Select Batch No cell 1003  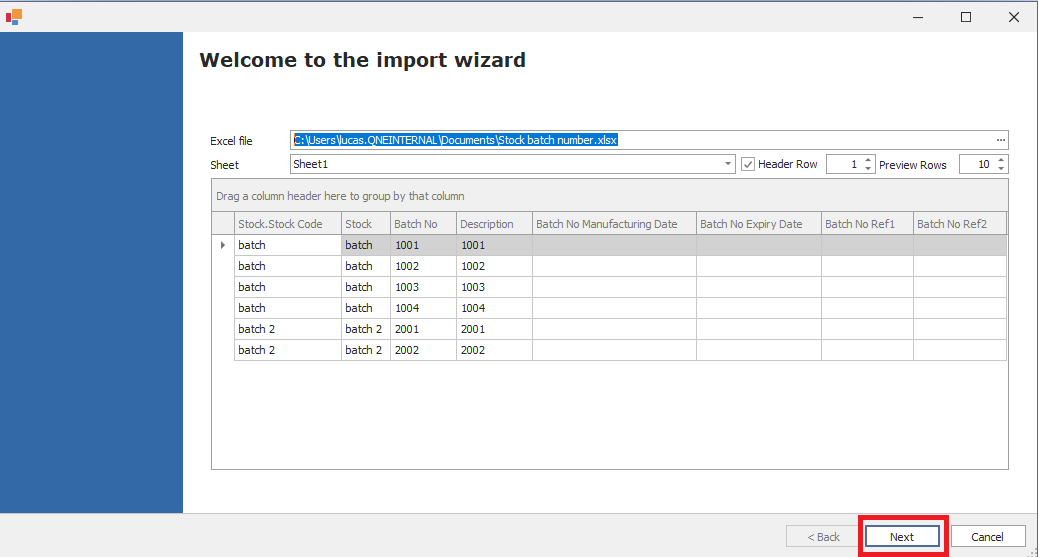coord(423,287)
